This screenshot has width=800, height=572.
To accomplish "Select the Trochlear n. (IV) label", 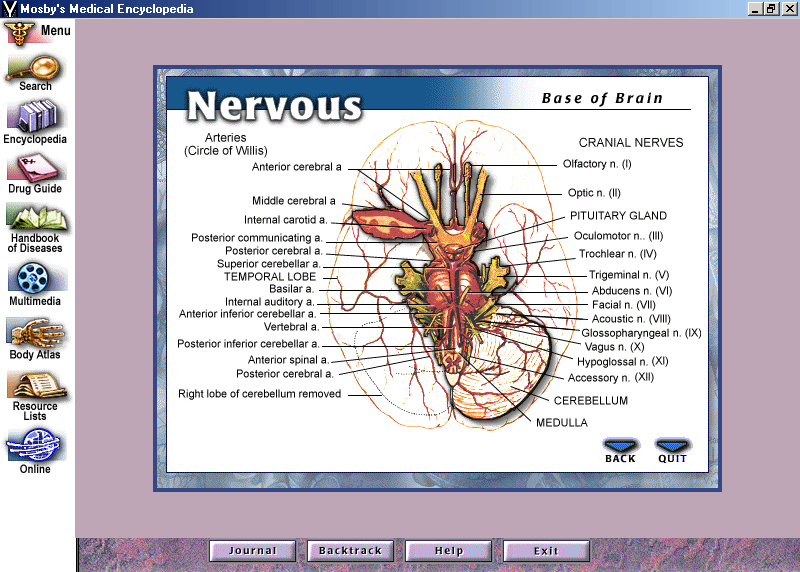I will 617,254.
